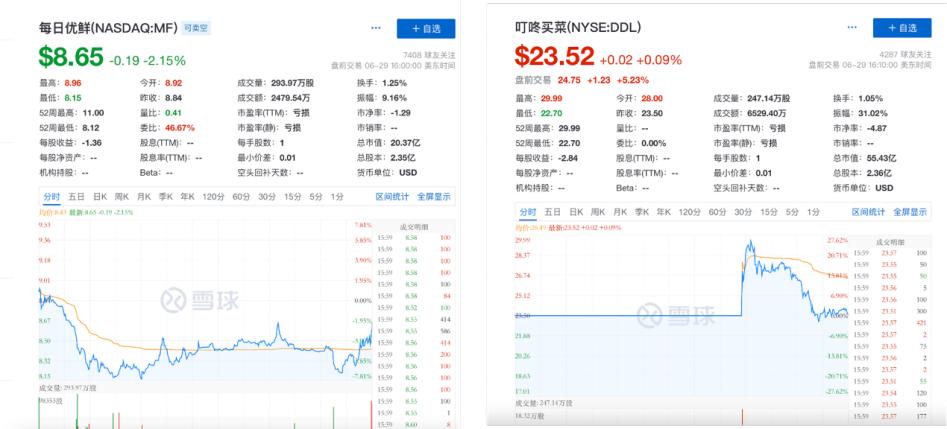The image size is (947, 429).
Task: Click 每日优鲜 52周最高 value 11.00
Action: (x=93, y=113)
